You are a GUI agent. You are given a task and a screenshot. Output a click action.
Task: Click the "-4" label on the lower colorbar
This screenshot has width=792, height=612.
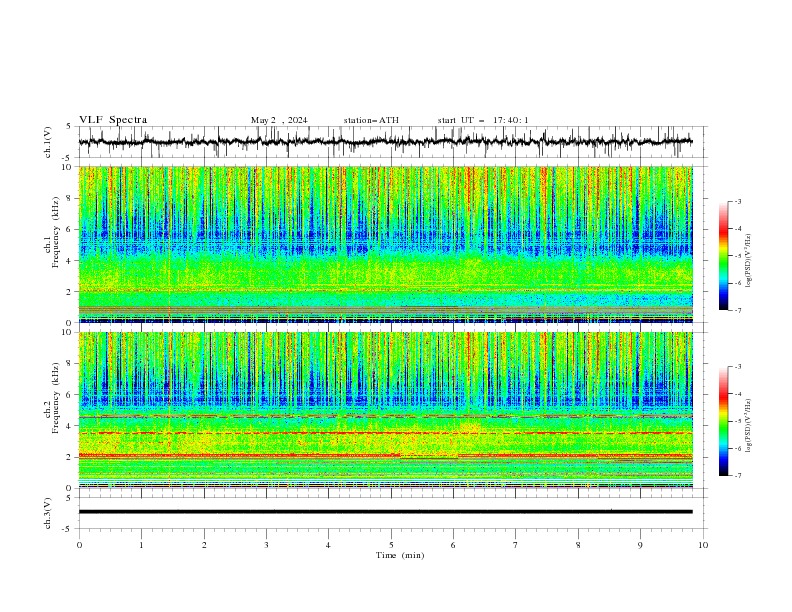(738, 394)
